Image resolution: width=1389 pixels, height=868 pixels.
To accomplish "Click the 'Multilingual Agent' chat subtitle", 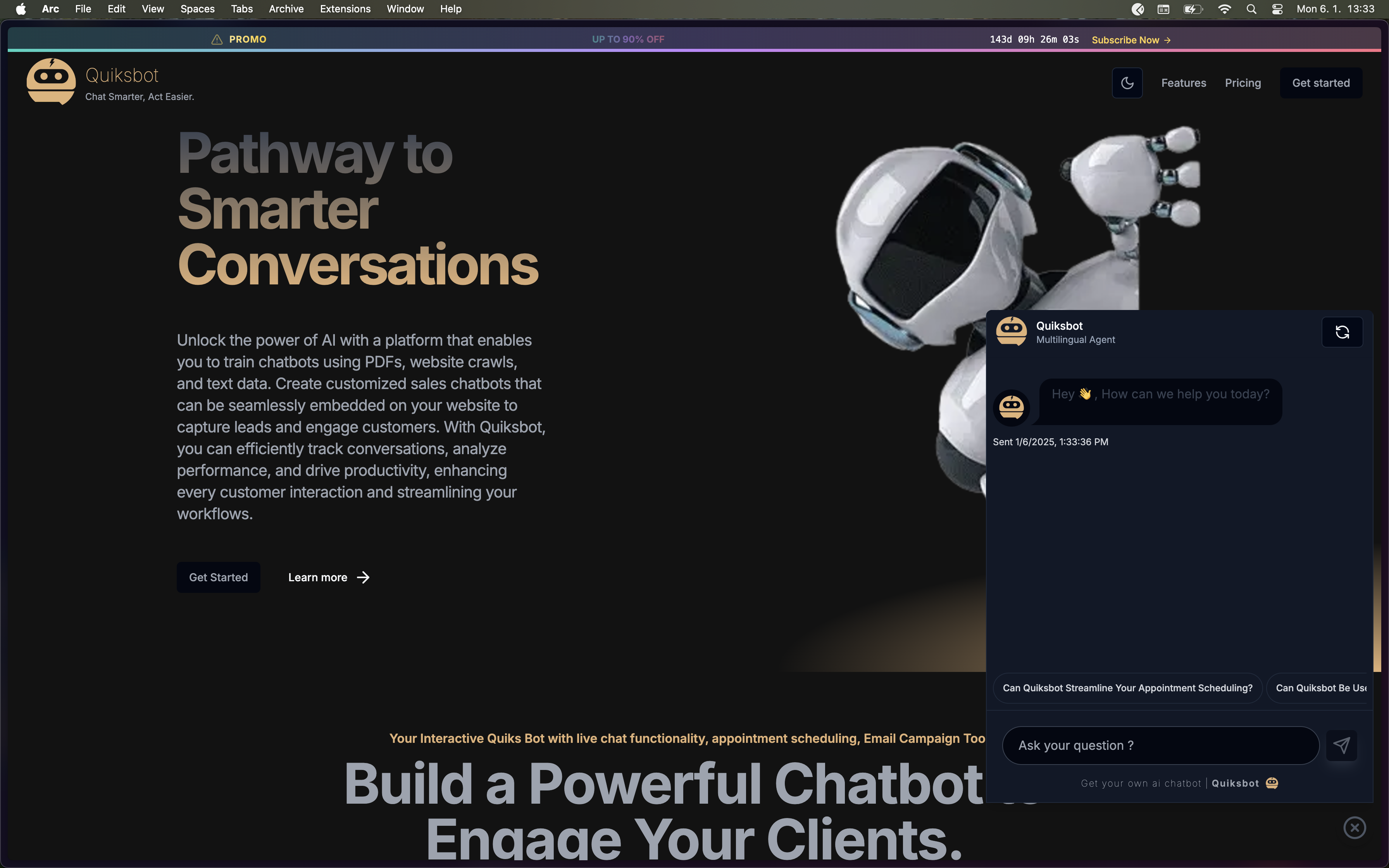I will coord(1075,340).
